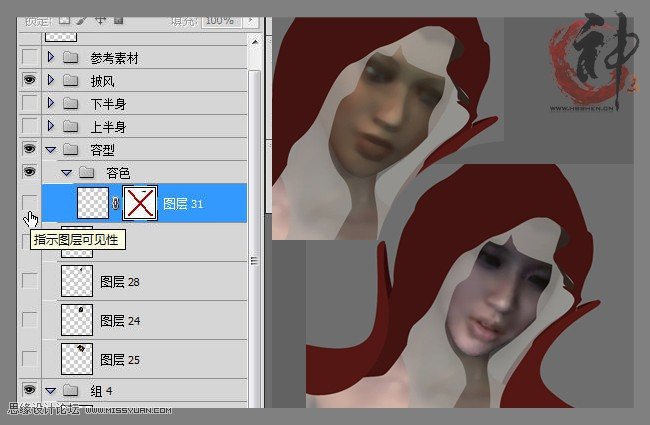The height and width of the screenshot is (425, 650).
Task: Show the 下半身 group
Action: pos(29,102)
